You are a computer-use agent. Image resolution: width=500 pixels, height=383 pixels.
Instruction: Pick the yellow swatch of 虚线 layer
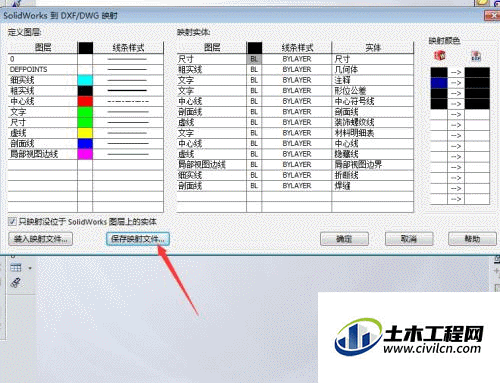(x=85, y=133)
